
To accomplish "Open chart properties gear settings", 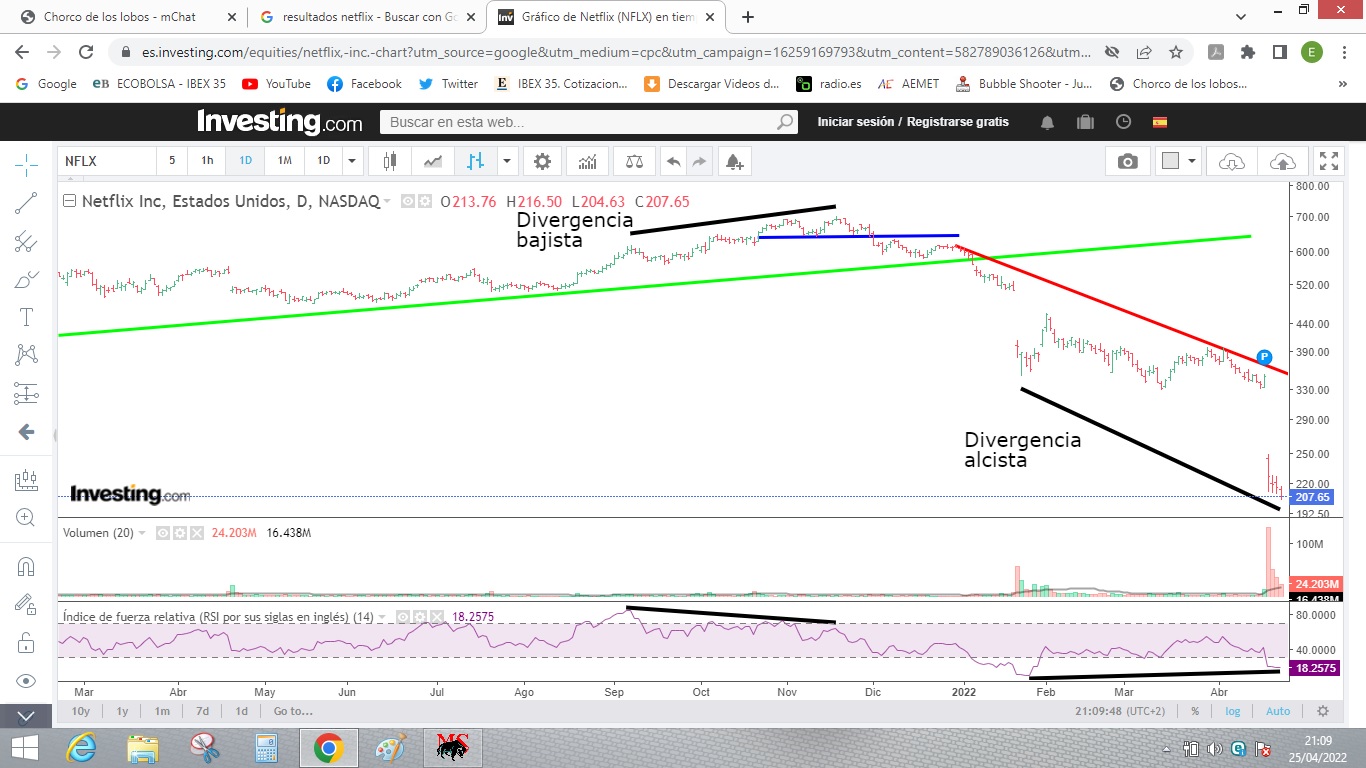I will [542, 160].
